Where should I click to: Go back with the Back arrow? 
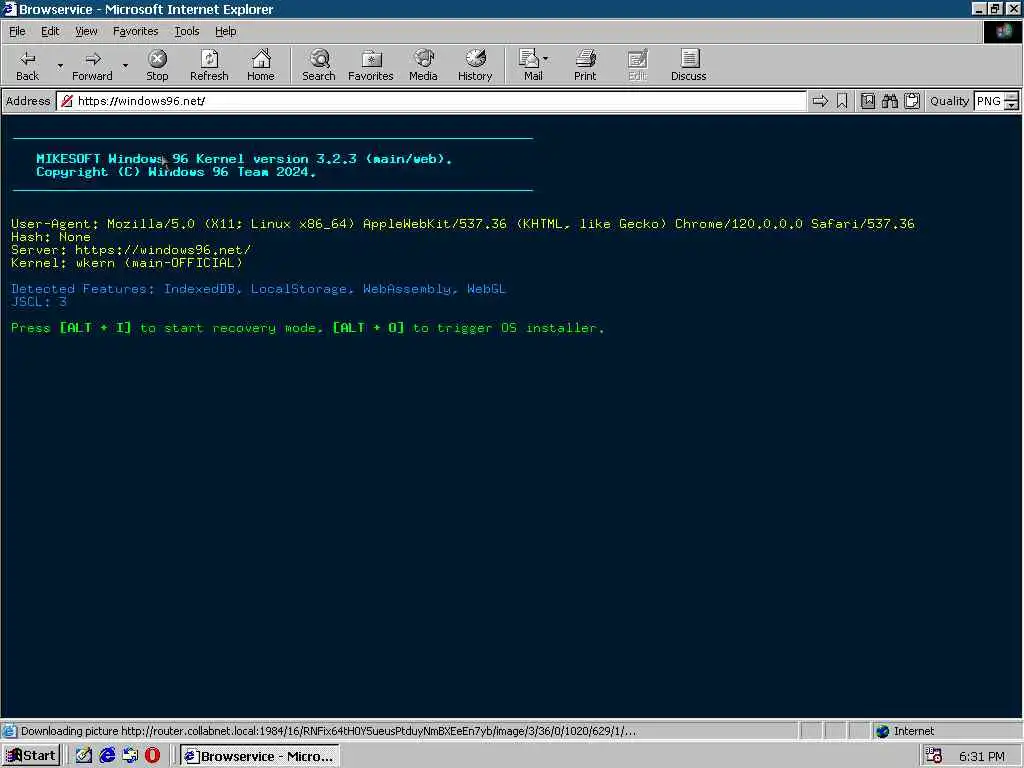click(x=27, y=65)
